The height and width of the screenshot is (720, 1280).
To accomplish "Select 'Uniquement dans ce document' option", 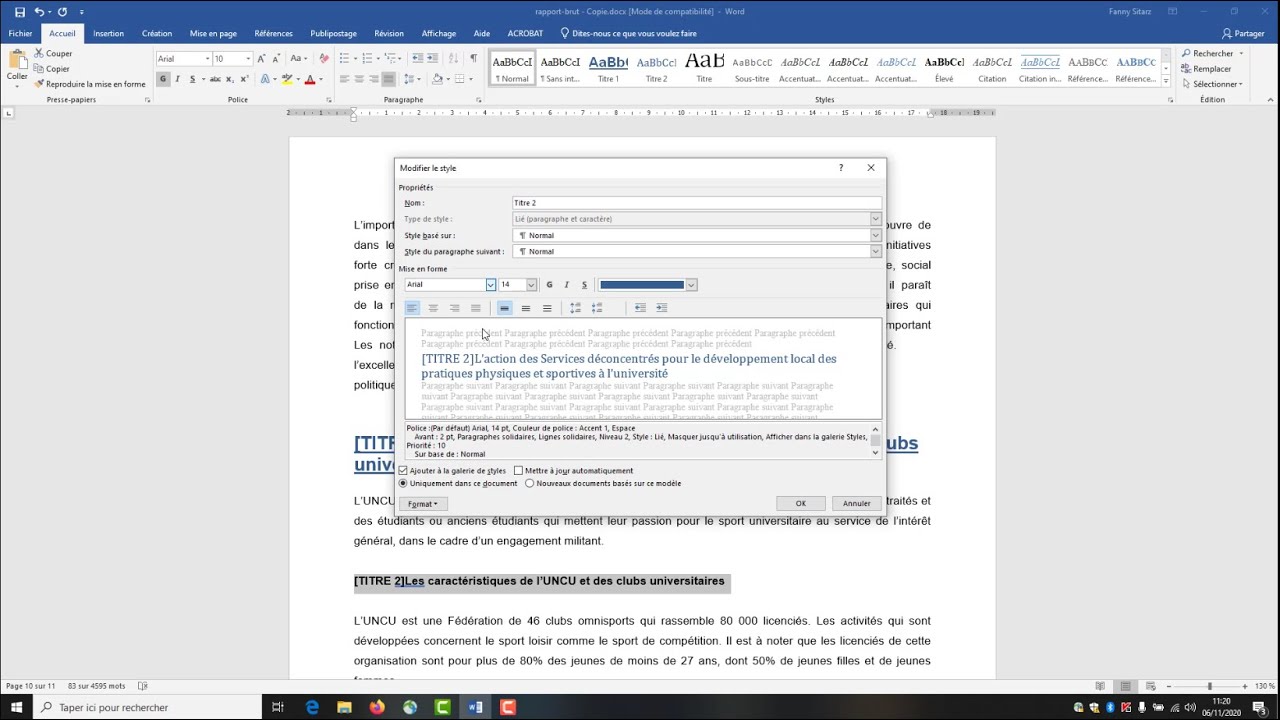I will (x=403, y=483).
